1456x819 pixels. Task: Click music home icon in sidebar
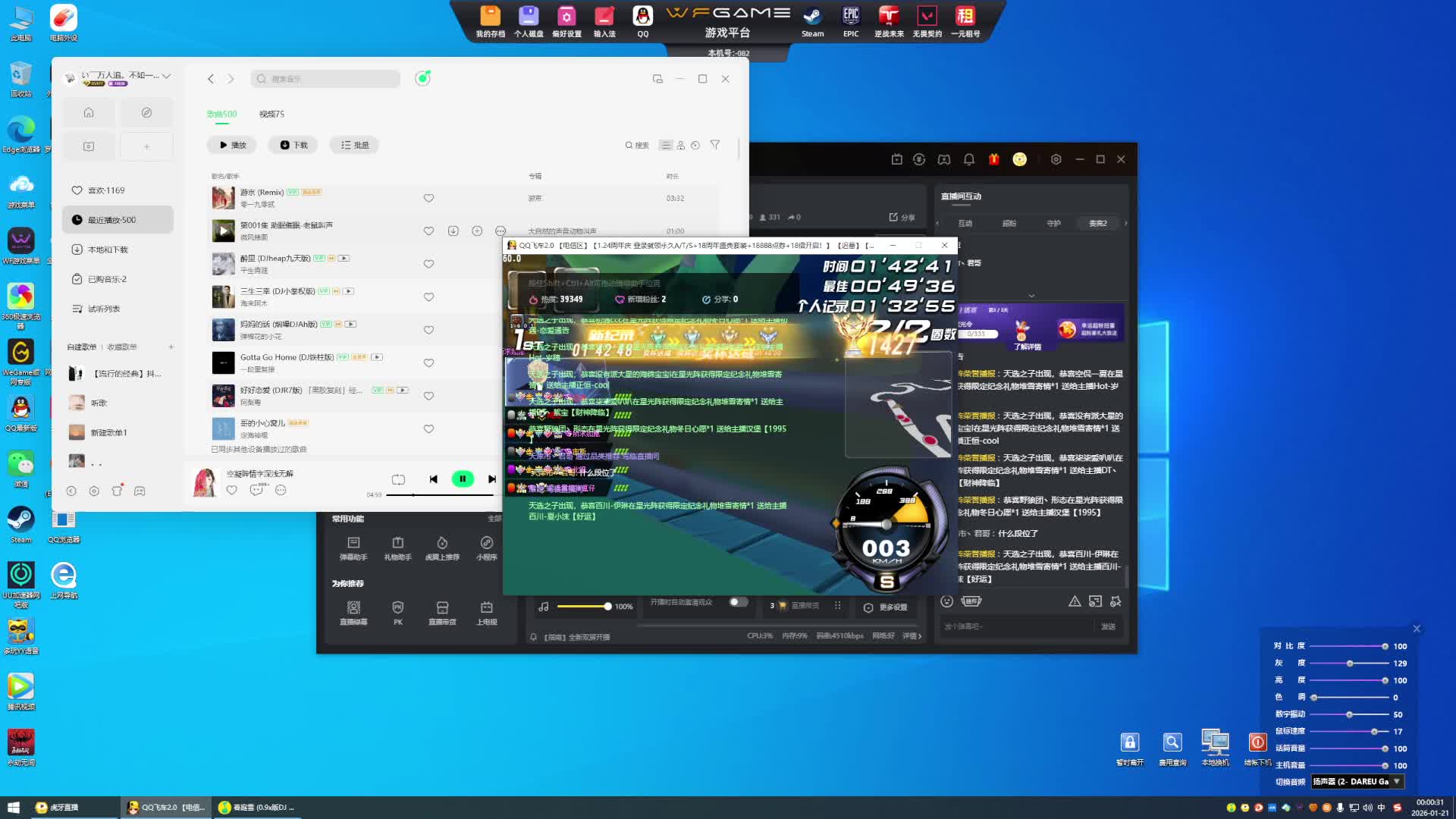(x=89, y=113)
